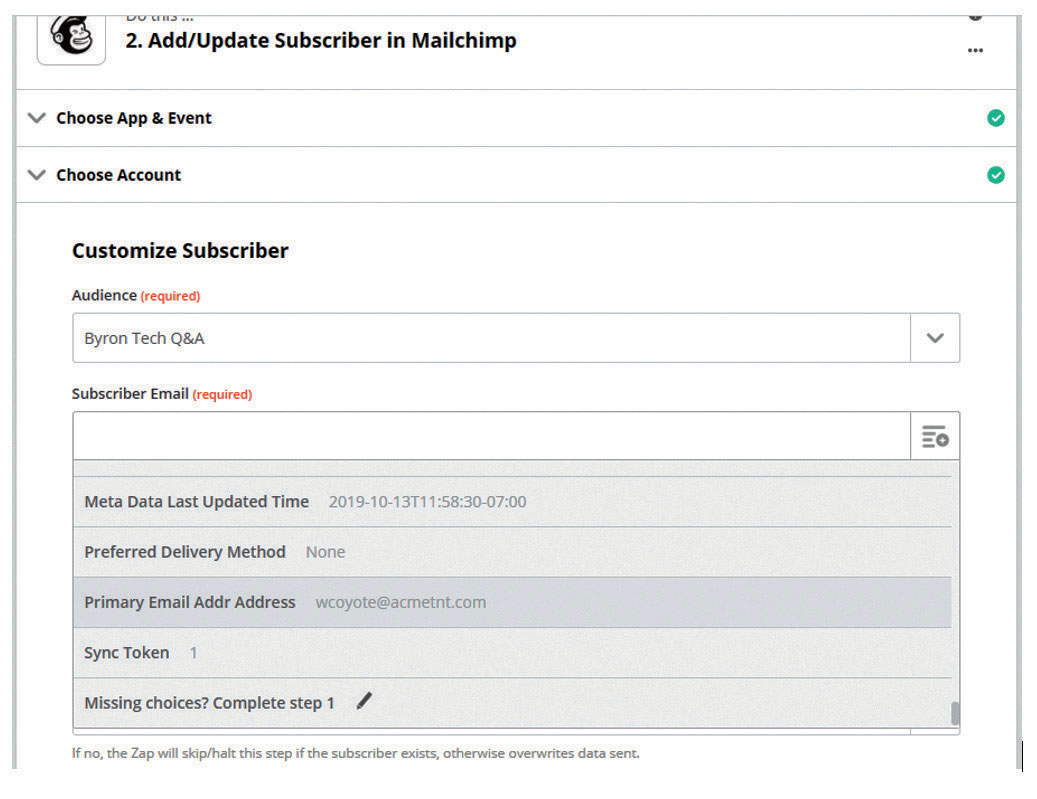Select the Sync Token option
1037x799 pixels.
click(x=141, y=652)
